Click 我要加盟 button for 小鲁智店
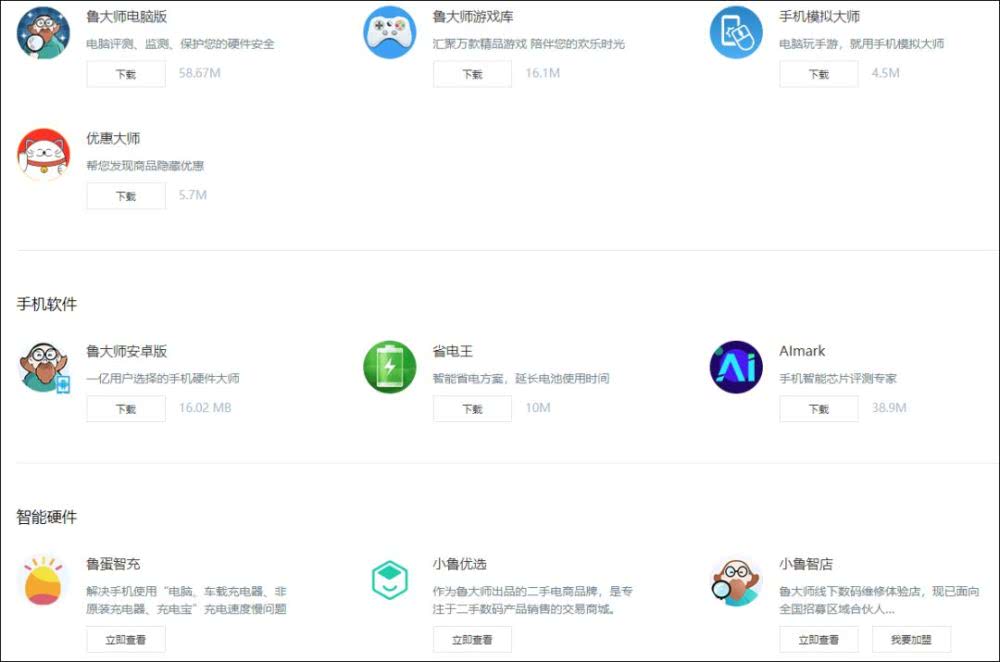This screenshot has width=1000, height=662. [x=911, y=640]
